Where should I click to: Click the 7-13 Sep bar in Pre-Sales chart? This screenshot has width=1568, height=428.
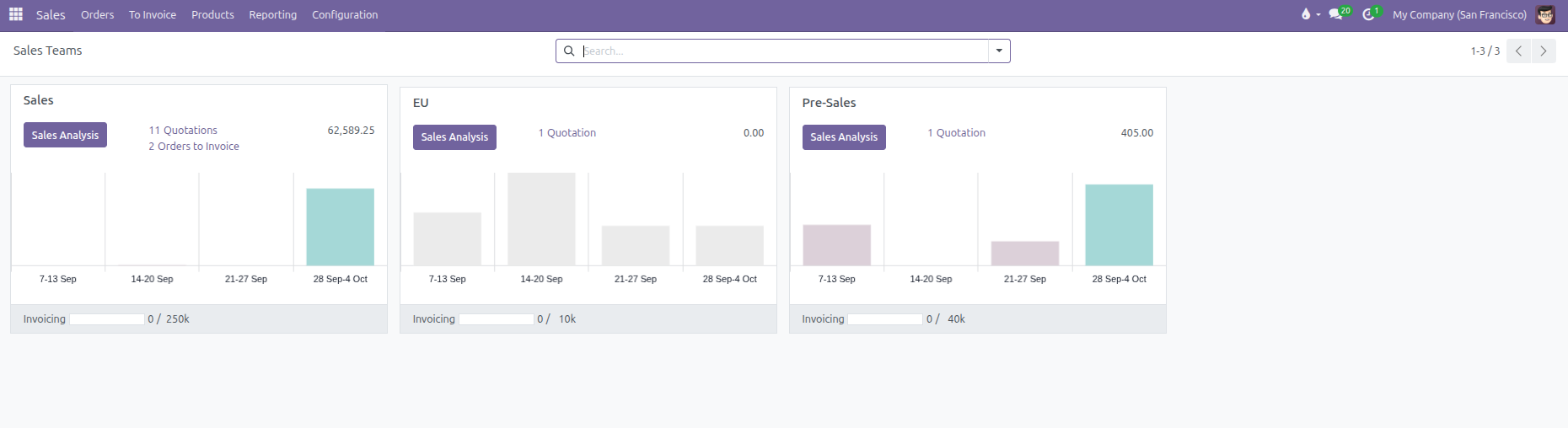point(836,245)
